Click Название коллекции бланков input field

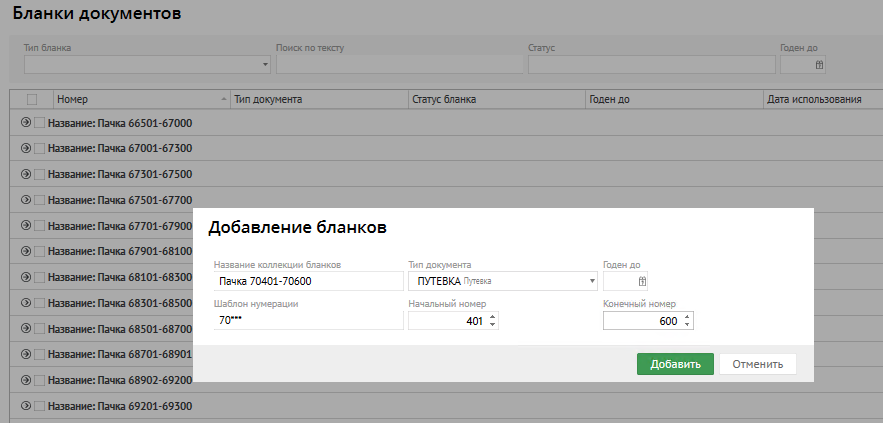(308, 281)
